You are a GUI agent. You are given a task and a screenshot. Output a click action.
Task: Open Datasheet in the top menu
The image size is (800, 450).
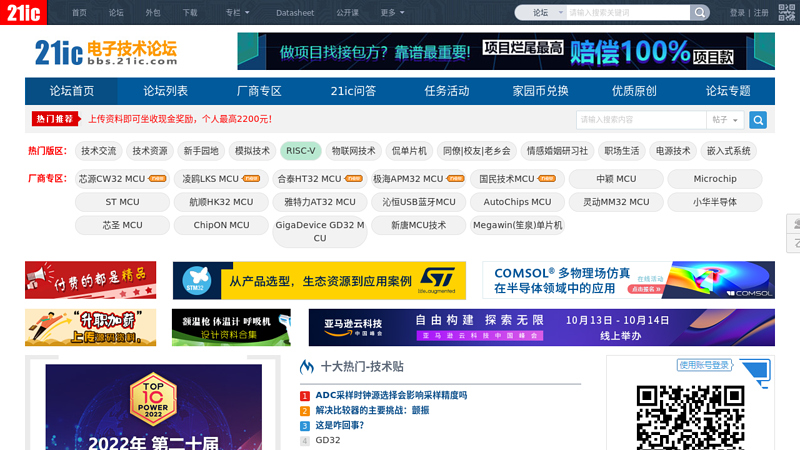tap(295, 13)
